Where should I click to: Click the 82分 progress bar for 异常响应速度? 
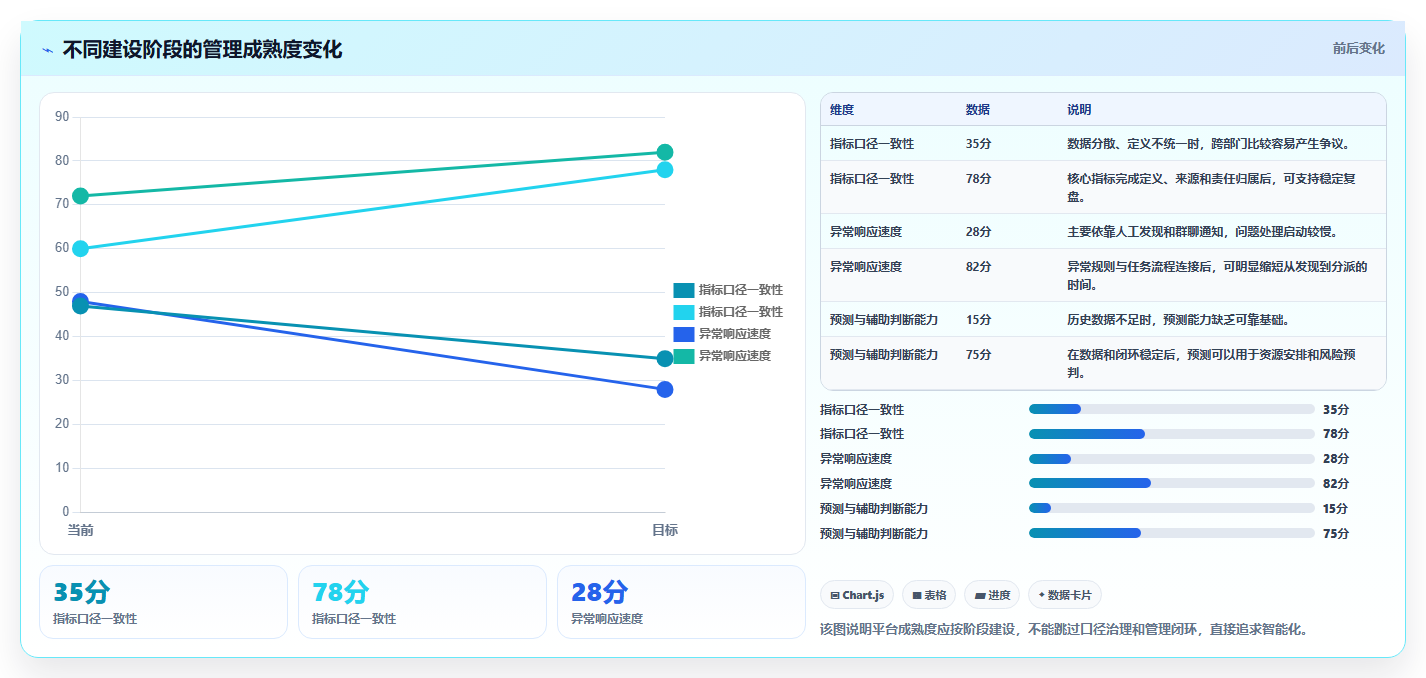pos(1171,483)
